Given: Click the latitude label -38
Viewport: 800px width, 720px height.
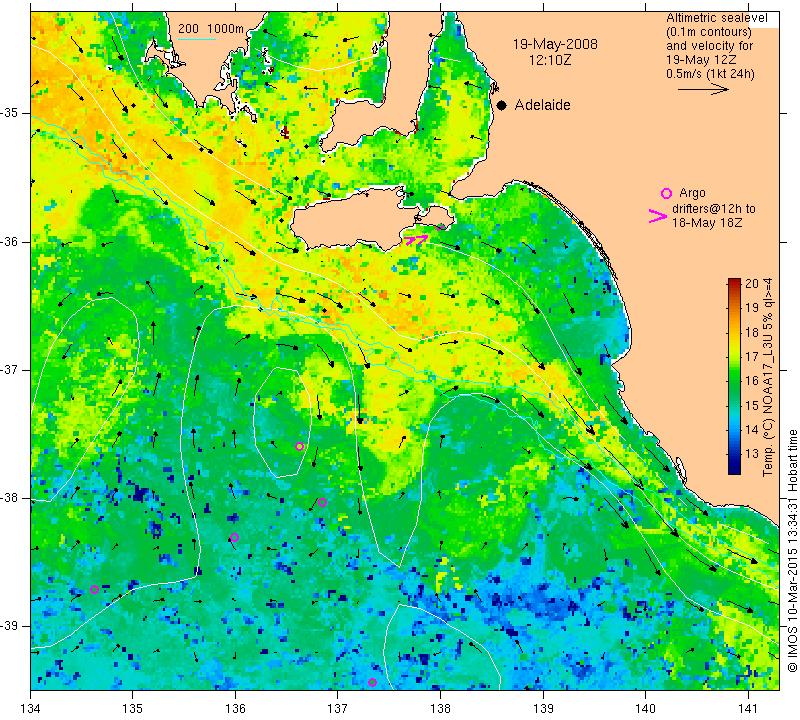Looking at the screenshot, I should pos(10,498).
